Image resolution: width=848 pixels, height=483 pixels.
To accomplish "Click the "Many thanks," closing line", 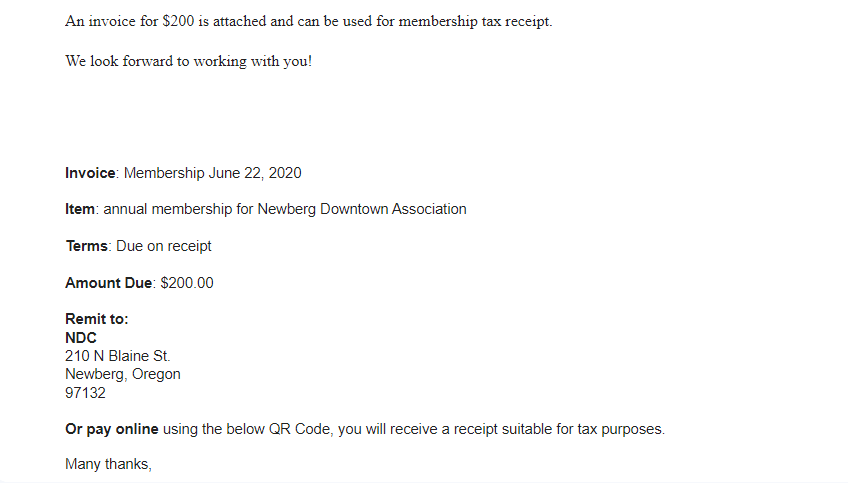I will coord(108,464).
